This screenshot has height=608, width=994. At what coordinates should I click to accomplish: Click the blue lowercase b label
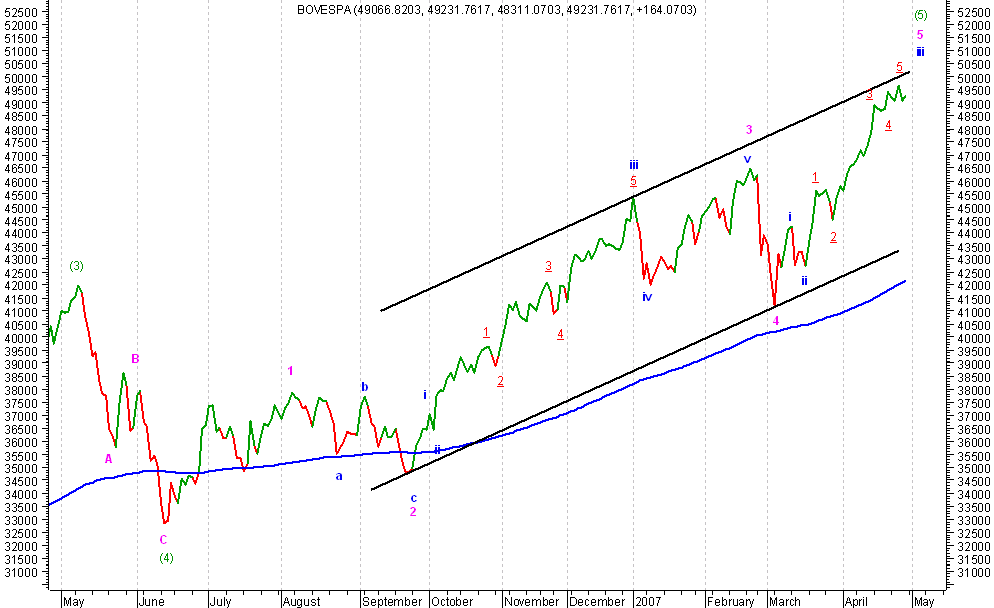(x=365, y=387)
